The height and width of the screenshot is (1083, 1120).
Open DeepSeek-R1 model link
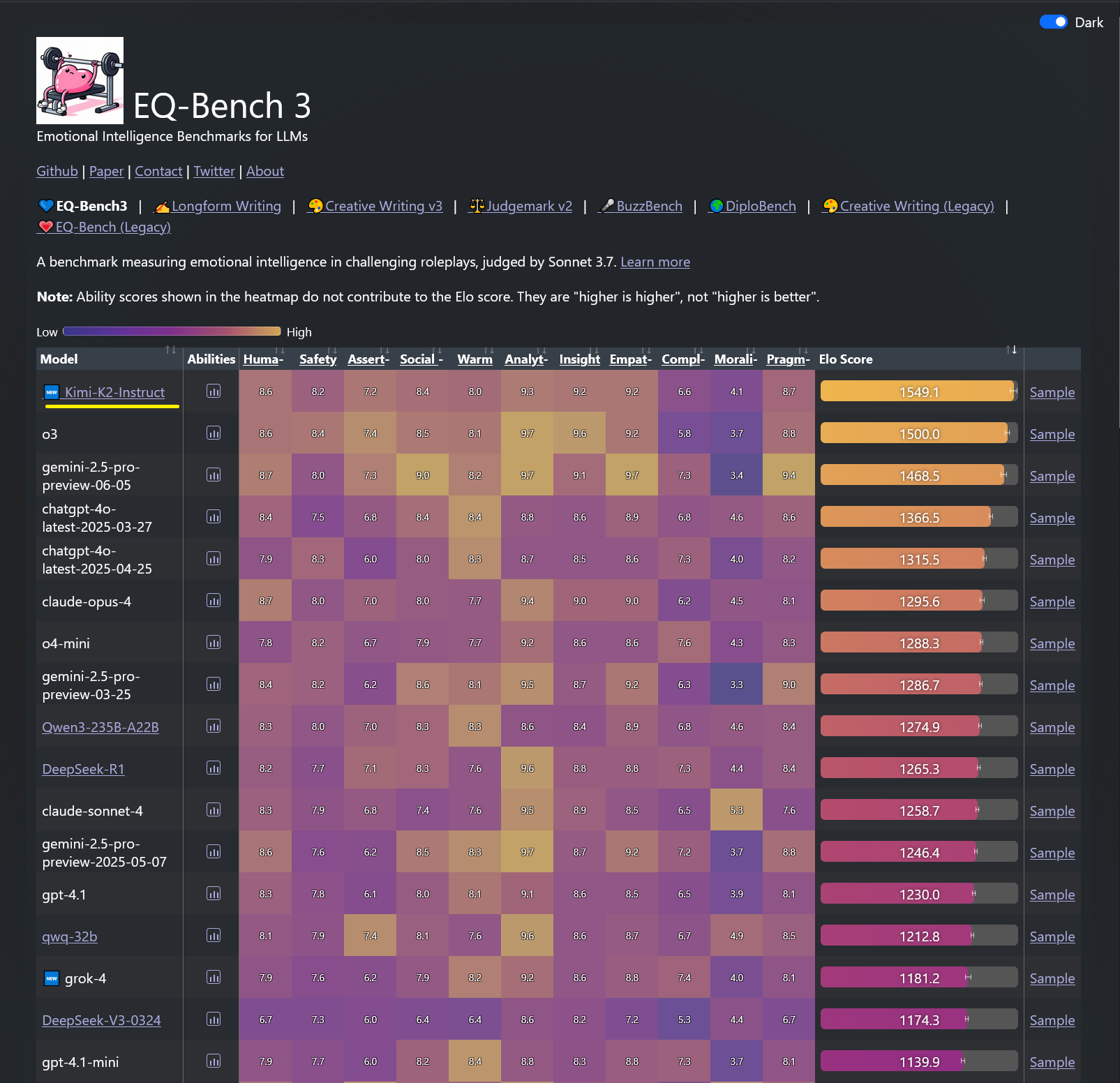83,769
